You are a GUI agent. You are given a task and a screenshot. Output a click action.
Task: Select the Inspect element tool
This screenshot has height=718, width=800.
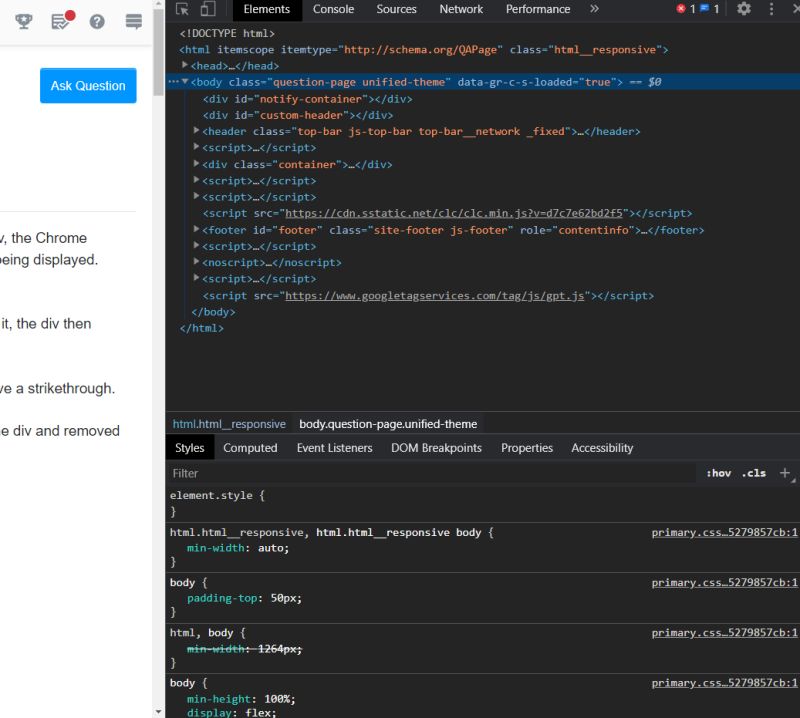point(182,9)
